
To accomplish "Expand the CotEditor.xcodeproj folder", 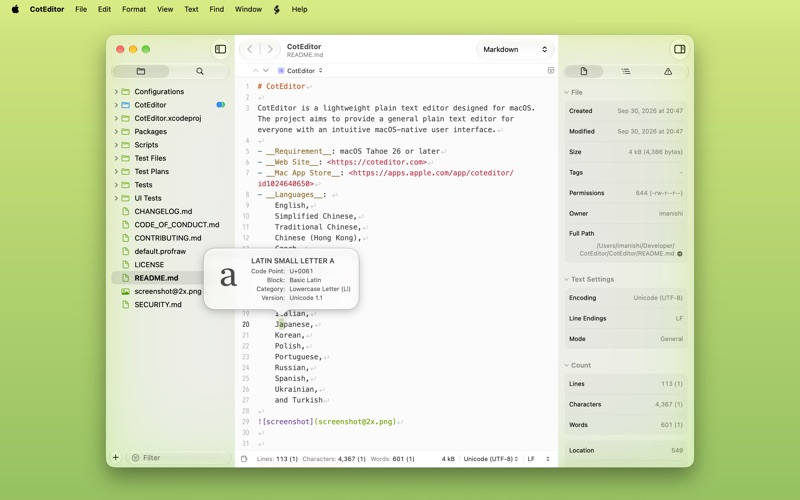I will pos(116,118).
